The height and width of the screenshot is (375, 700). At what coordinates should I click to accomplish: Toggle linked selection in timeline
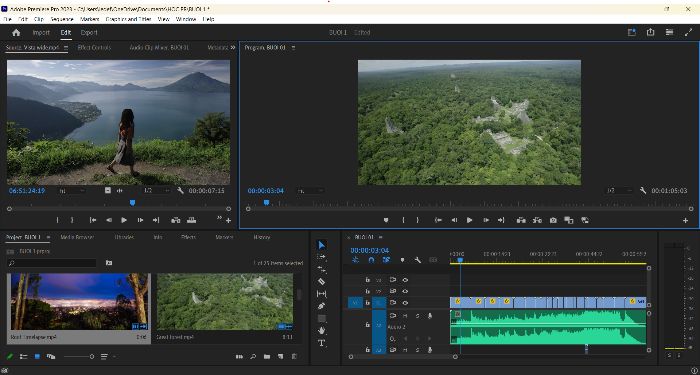(x=386, y=260)
